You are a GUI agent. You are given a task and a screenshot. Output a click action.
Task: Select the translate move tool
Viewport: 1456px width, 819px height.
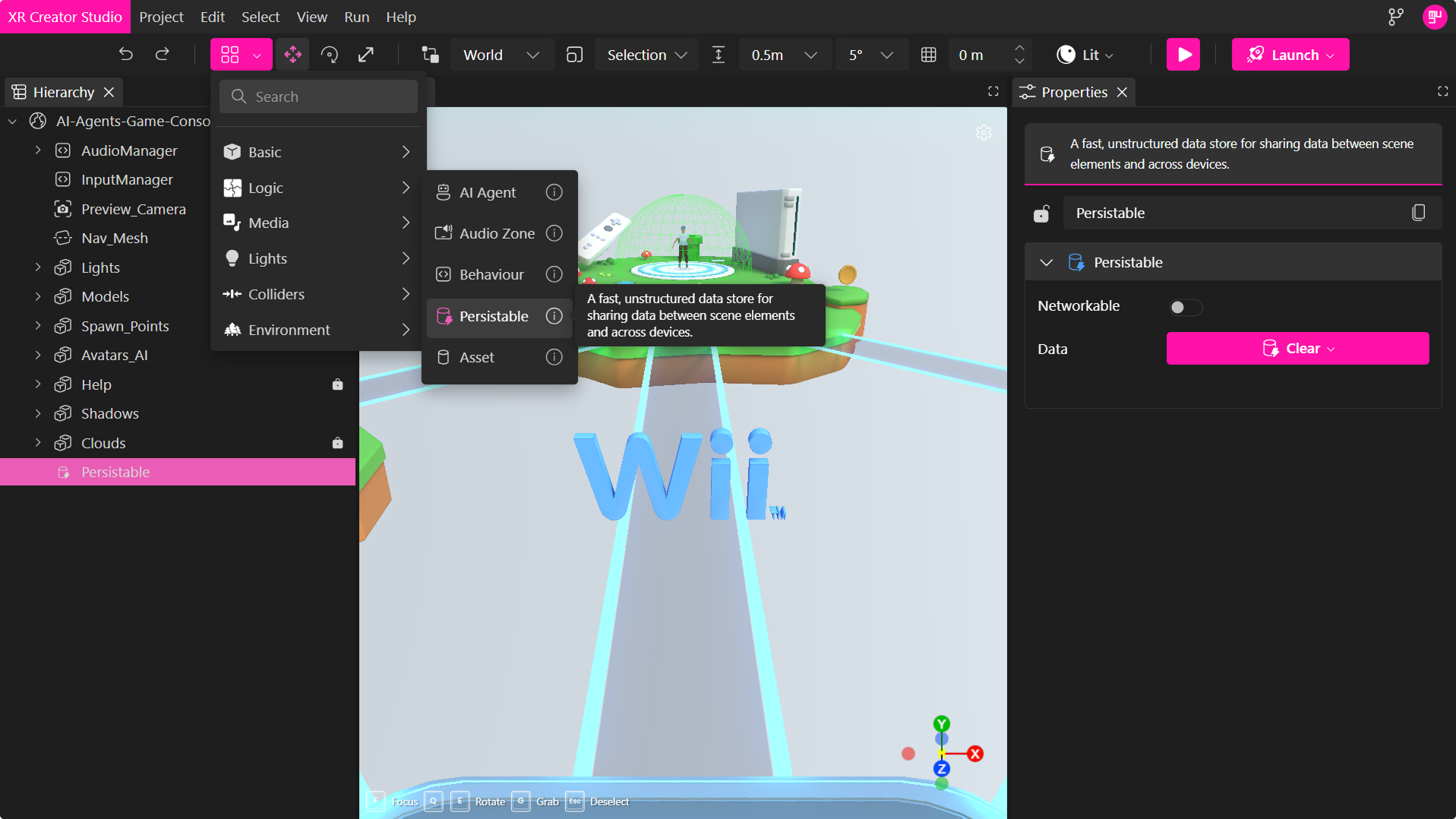point(292,55)
